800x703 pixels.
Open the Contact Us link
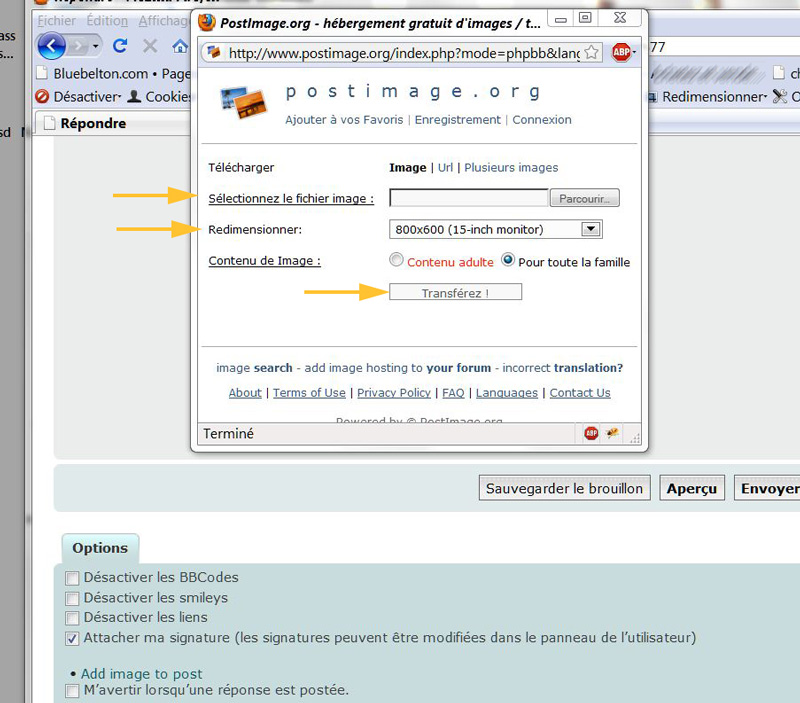coord(580,393)
